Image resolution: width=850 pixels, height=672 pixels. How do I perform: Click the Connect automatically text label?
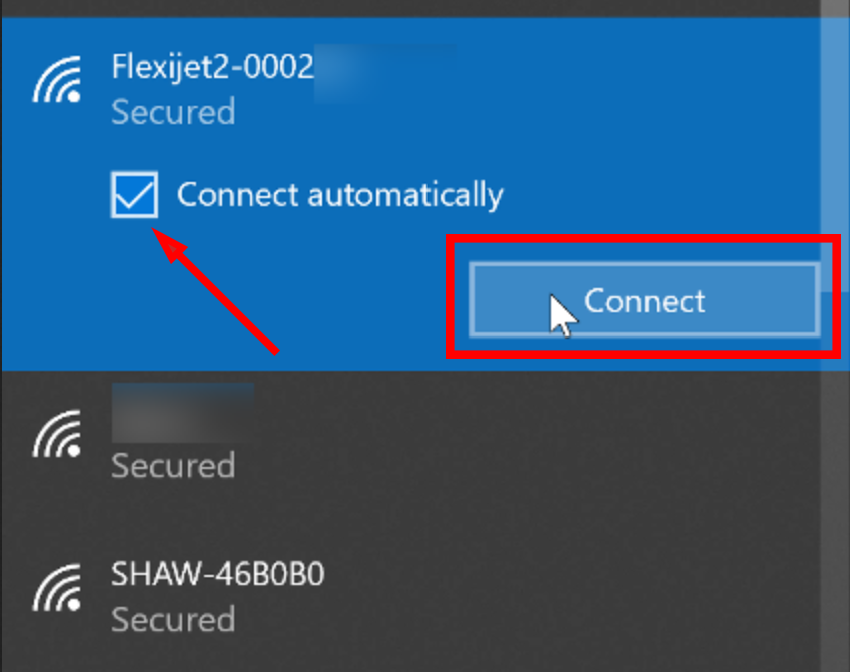(x=340, y=194)
